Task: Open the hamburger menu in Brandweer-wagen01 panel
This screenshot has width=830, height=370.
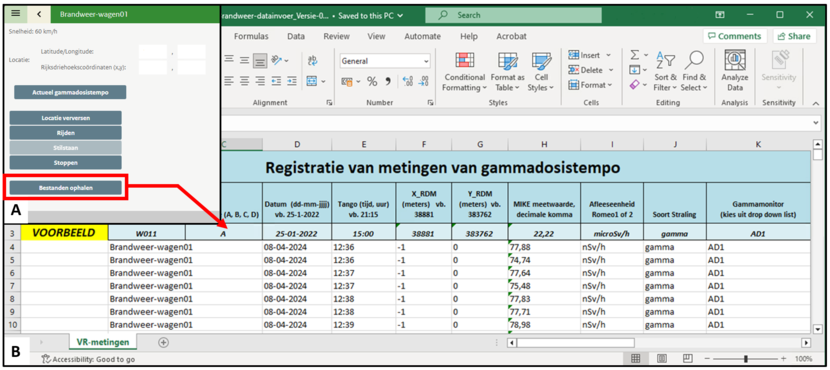Action: point(16,14)
